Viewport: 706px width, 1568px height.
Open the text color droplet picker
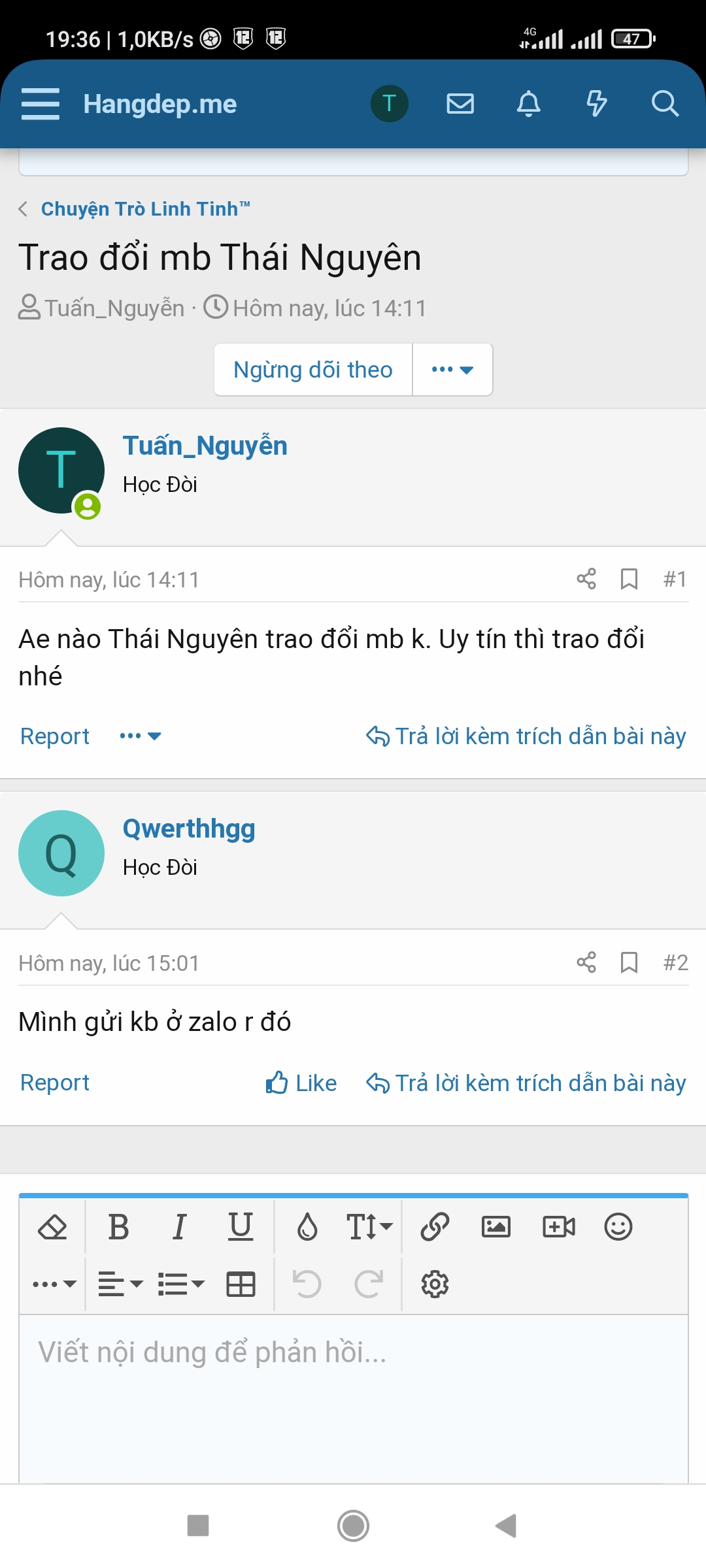click(307, 1226)
